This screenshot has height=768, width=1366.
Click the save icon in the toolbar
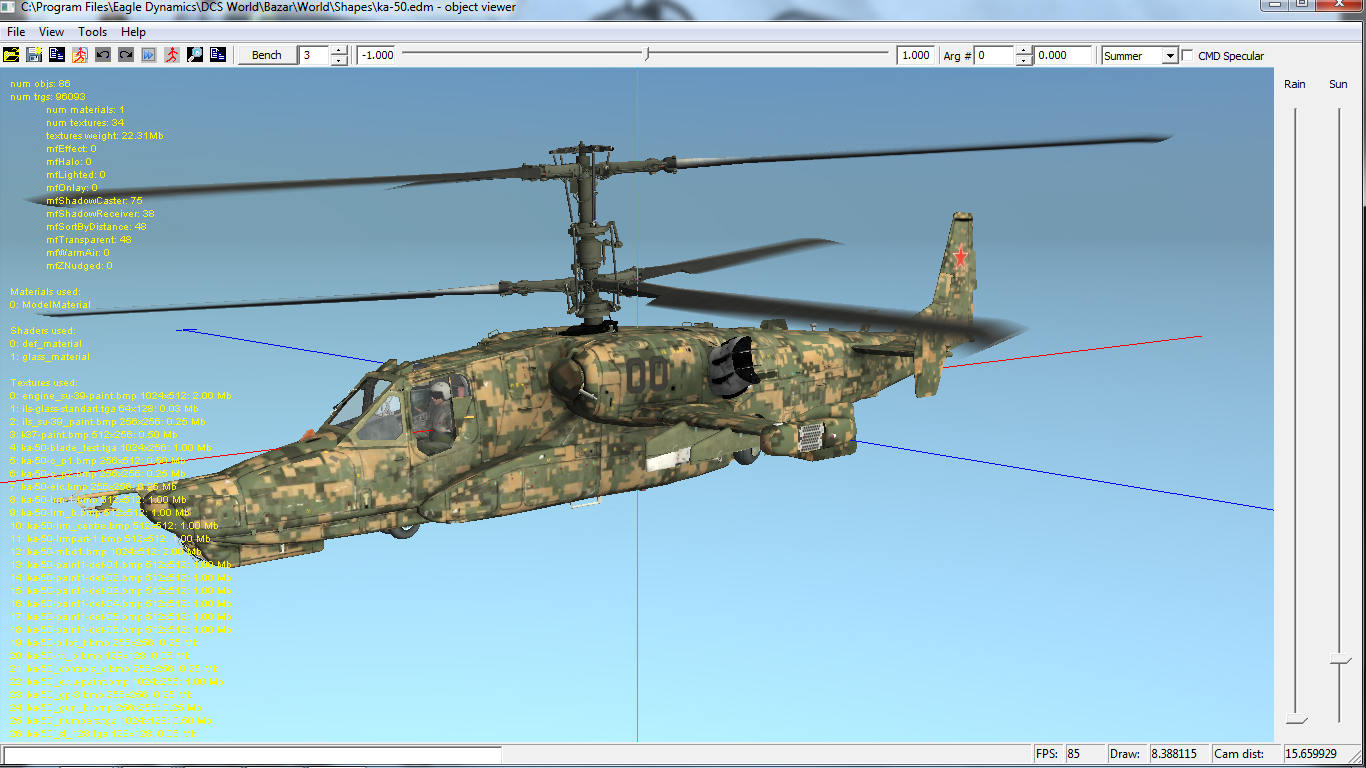pyautogui.click(x=34, y=55)
